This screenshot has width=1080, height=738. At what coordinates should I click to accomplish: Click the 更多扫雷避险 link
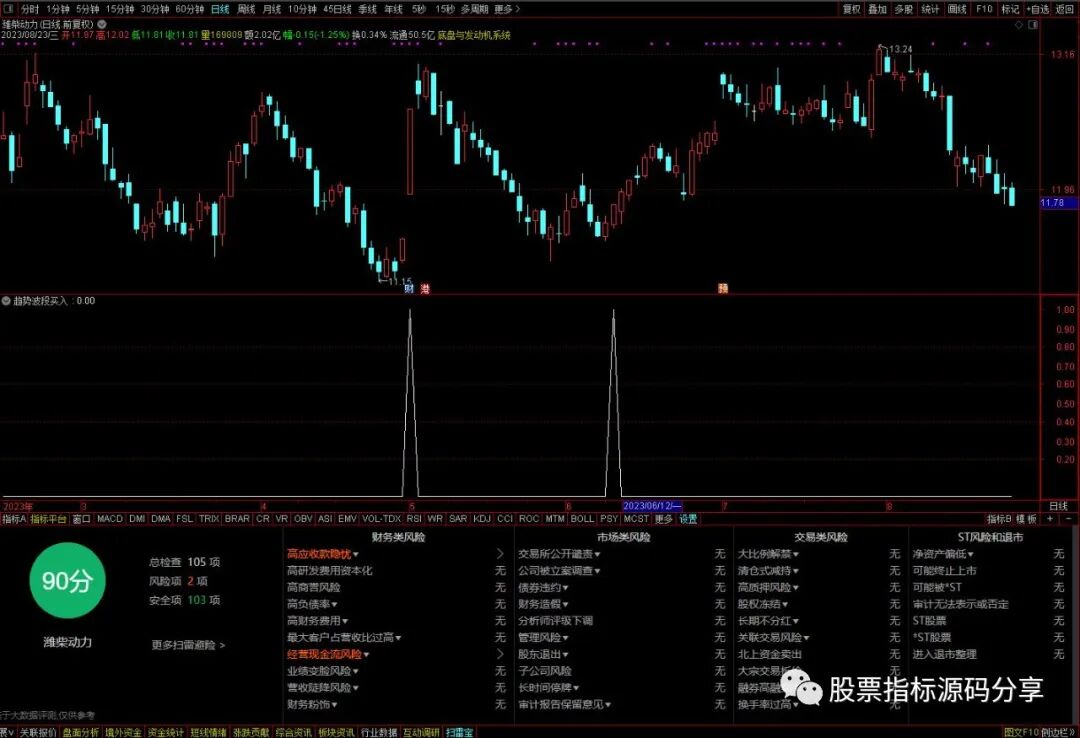[x=188, y=646]
